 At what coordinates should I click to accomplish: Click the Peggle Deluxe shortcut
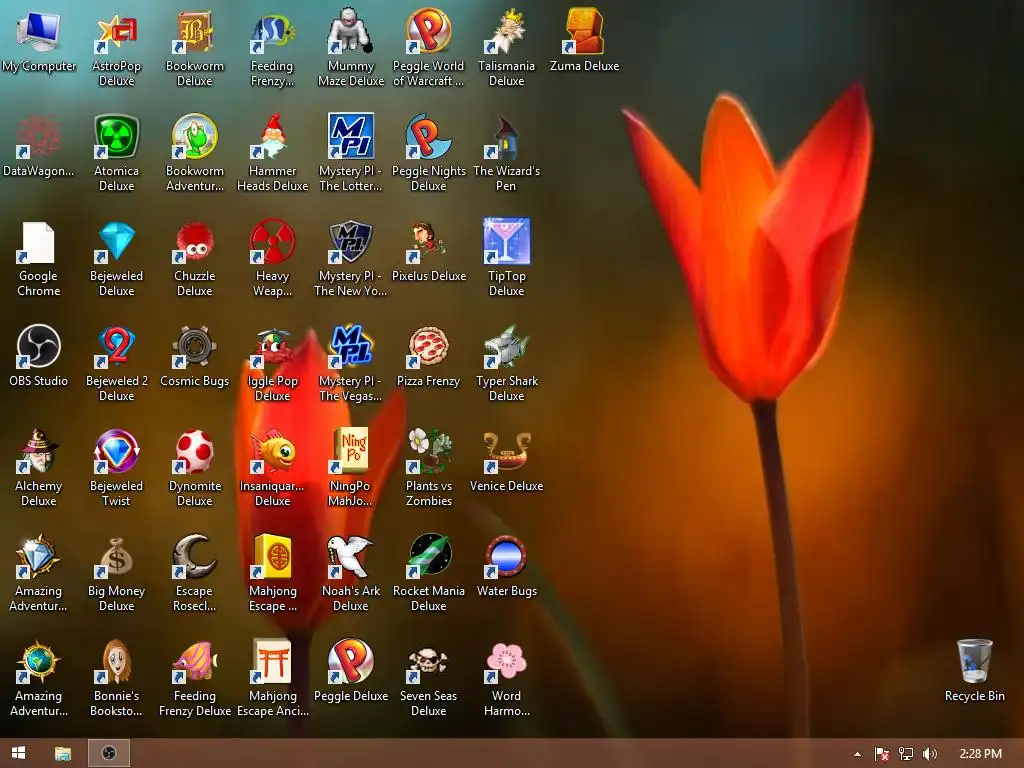point(351,662)
